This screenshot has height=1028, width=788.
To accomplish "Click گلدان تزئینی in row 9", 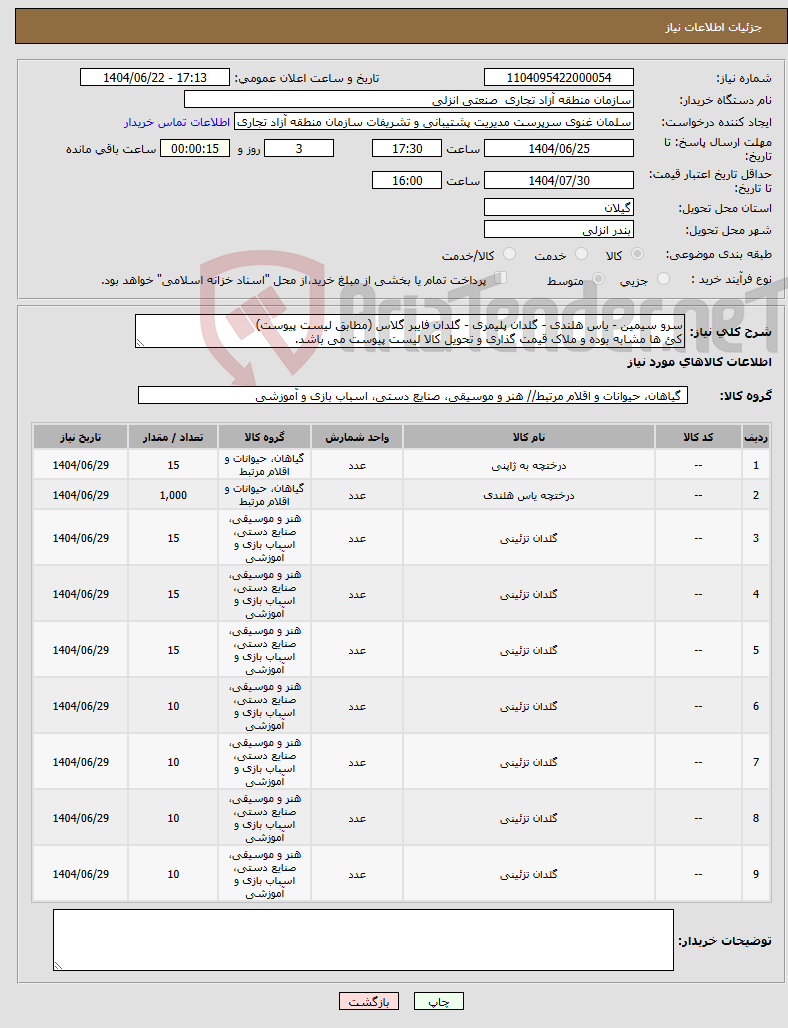I will tap(528, 874).
